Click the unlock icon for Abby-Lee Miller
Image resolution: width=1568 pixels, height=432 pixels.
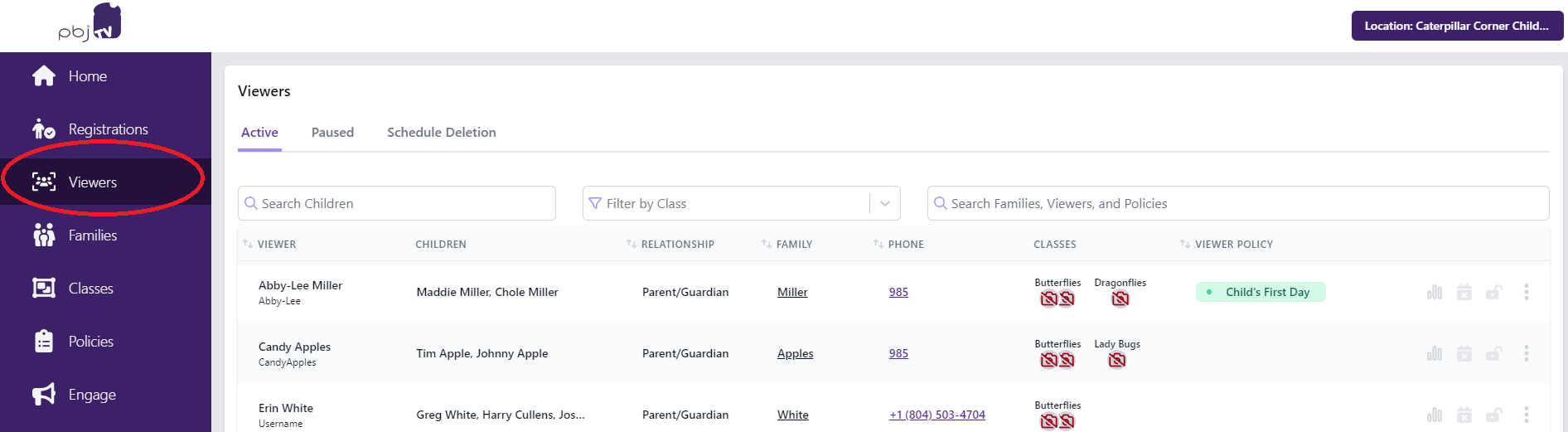click(1494, 292)
